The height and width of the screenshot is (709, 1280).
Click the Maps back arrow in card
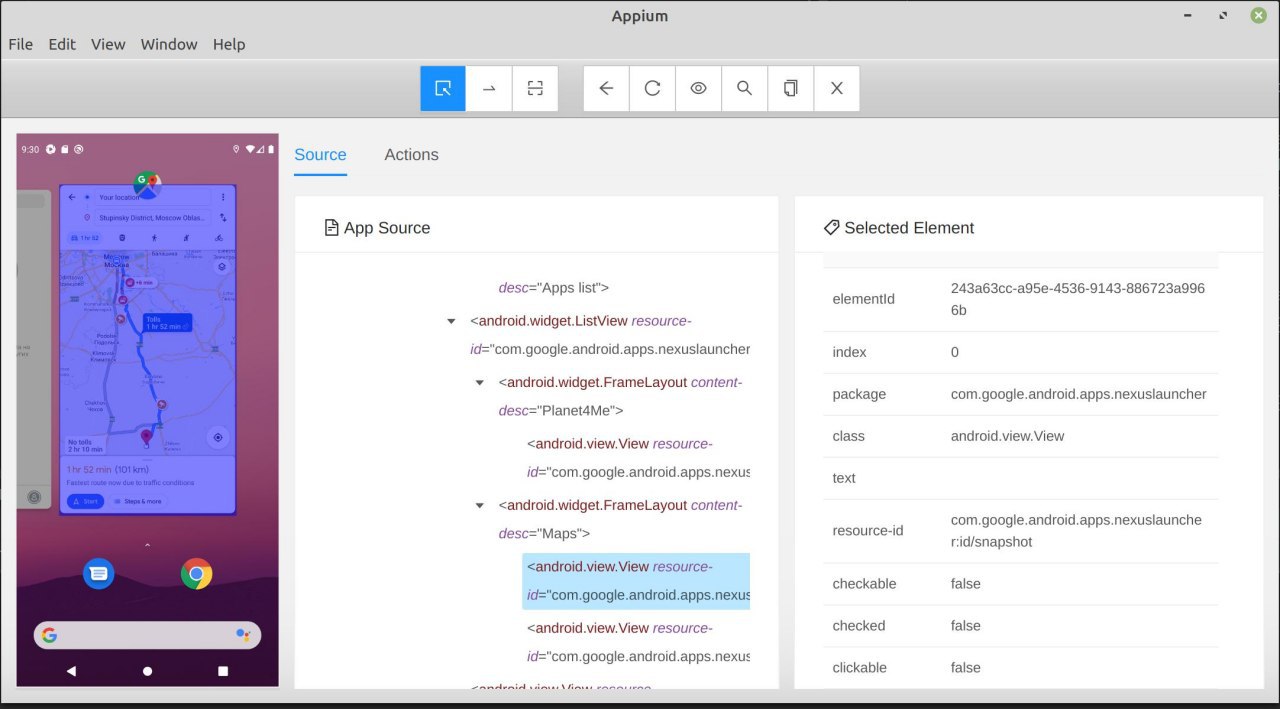coord(72,197)
